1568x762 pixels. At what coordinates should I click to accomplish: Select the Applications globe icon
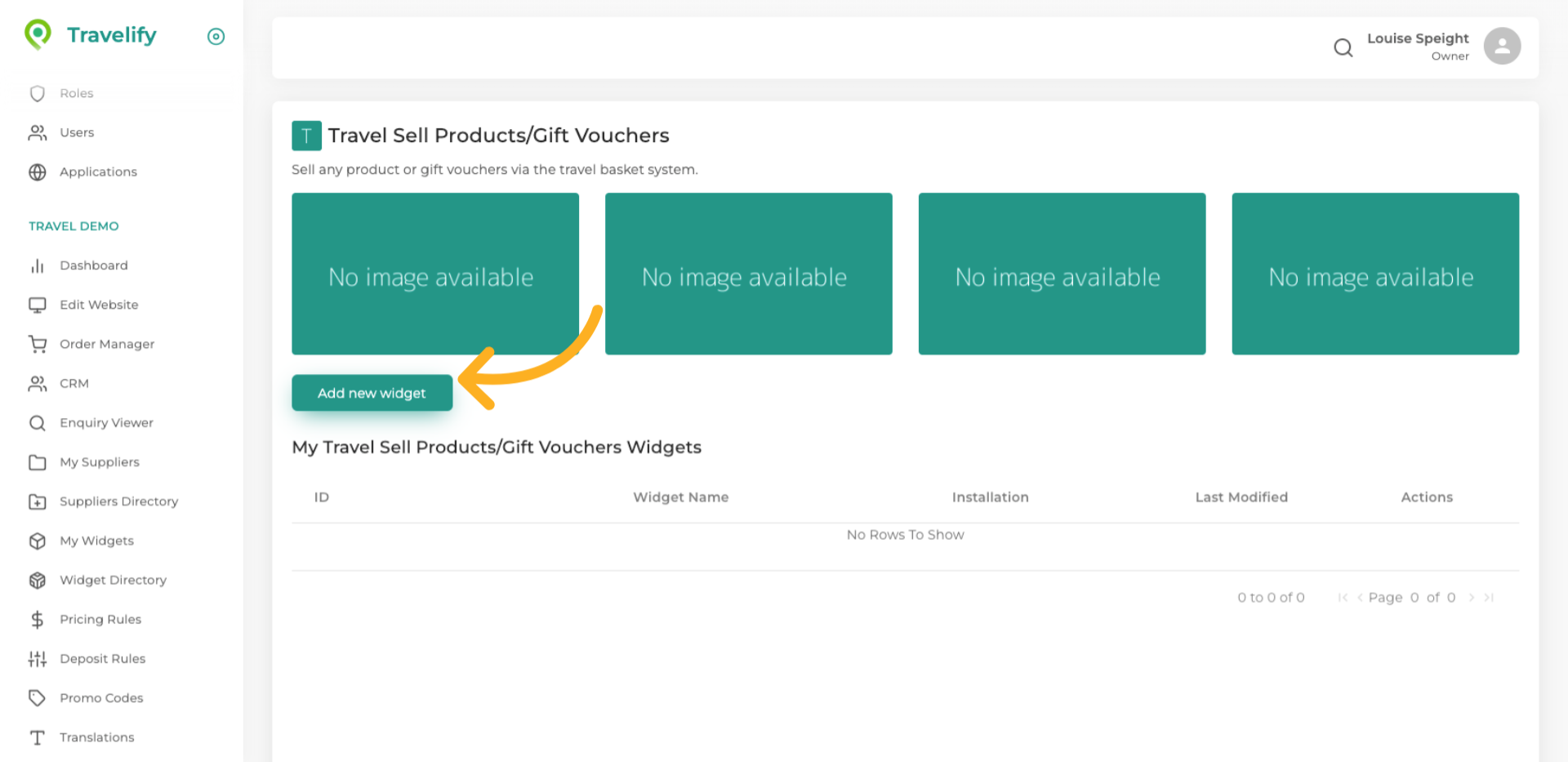click(38, 172)
